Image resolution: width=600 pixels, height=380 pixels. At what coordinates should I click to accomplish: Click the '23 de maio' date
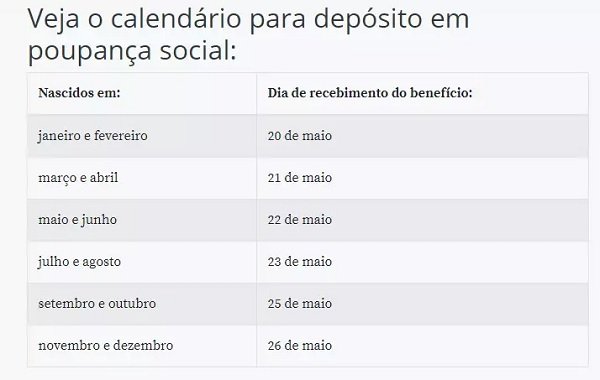coord(300,262)
